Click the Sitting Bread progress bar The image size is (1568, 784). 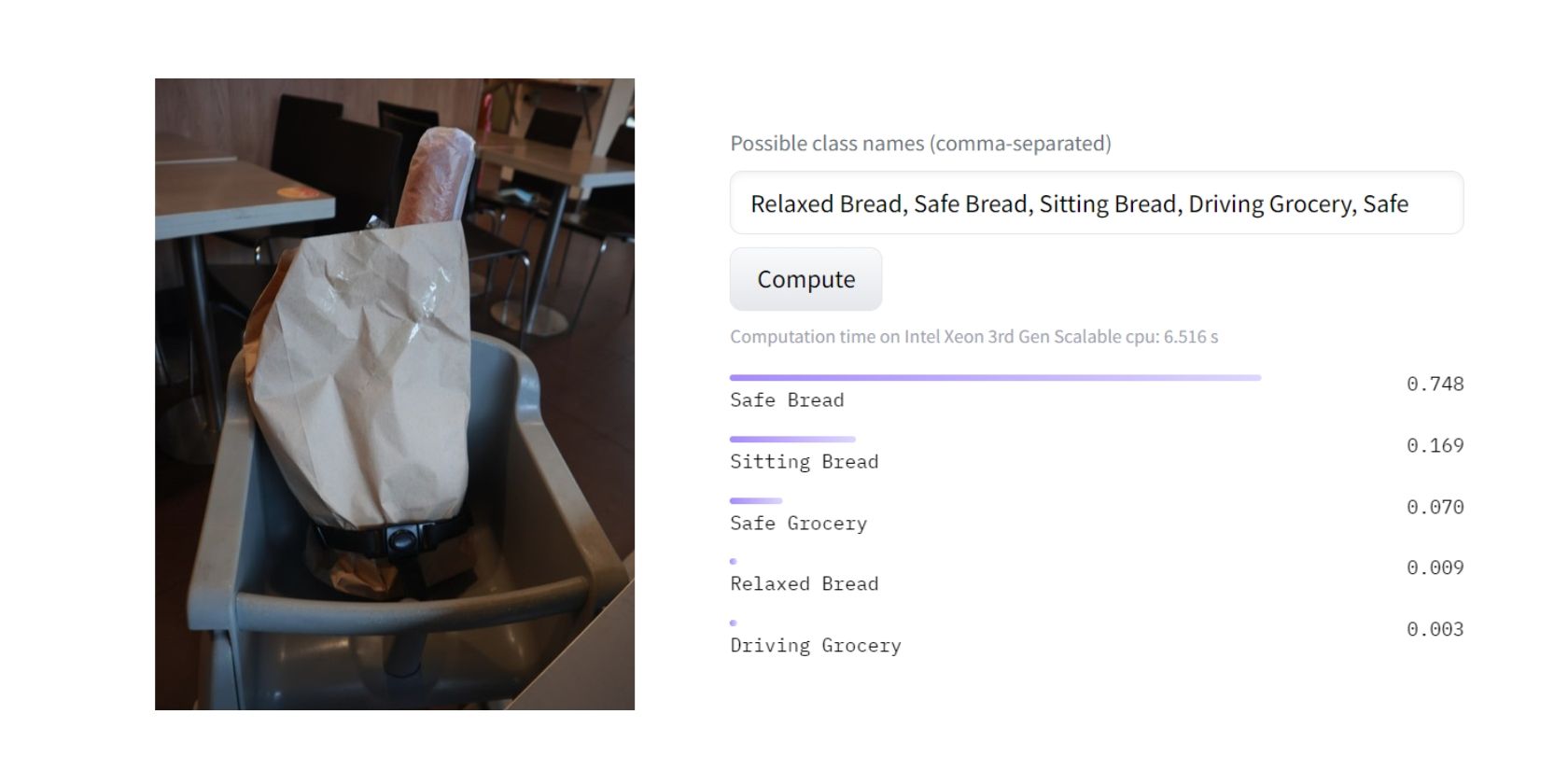pos(791,439)
